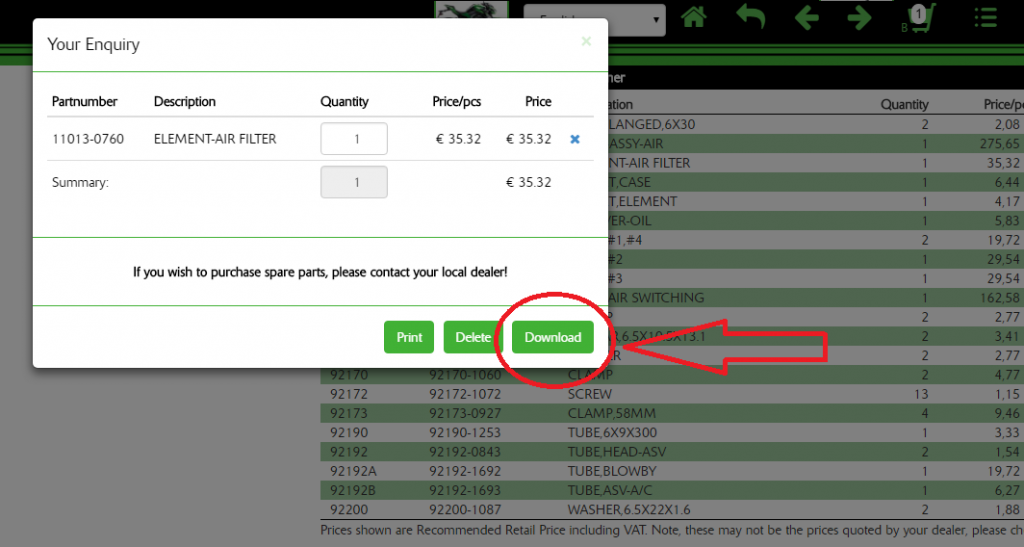The height and width of the screenshot is (547, 1024).
Task: Click the green Download button
Action: pyautogui.click(x=553, y=337)
